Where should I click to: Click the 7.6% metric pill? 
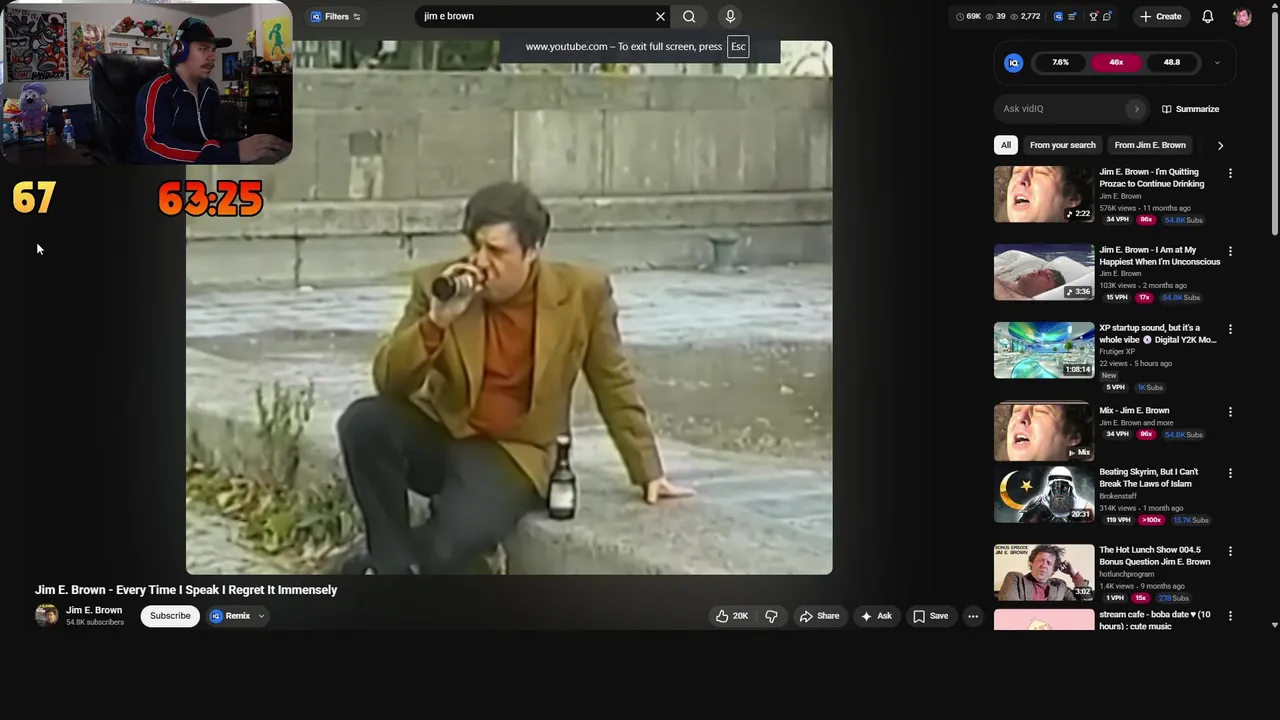(x=1060, y=62)
